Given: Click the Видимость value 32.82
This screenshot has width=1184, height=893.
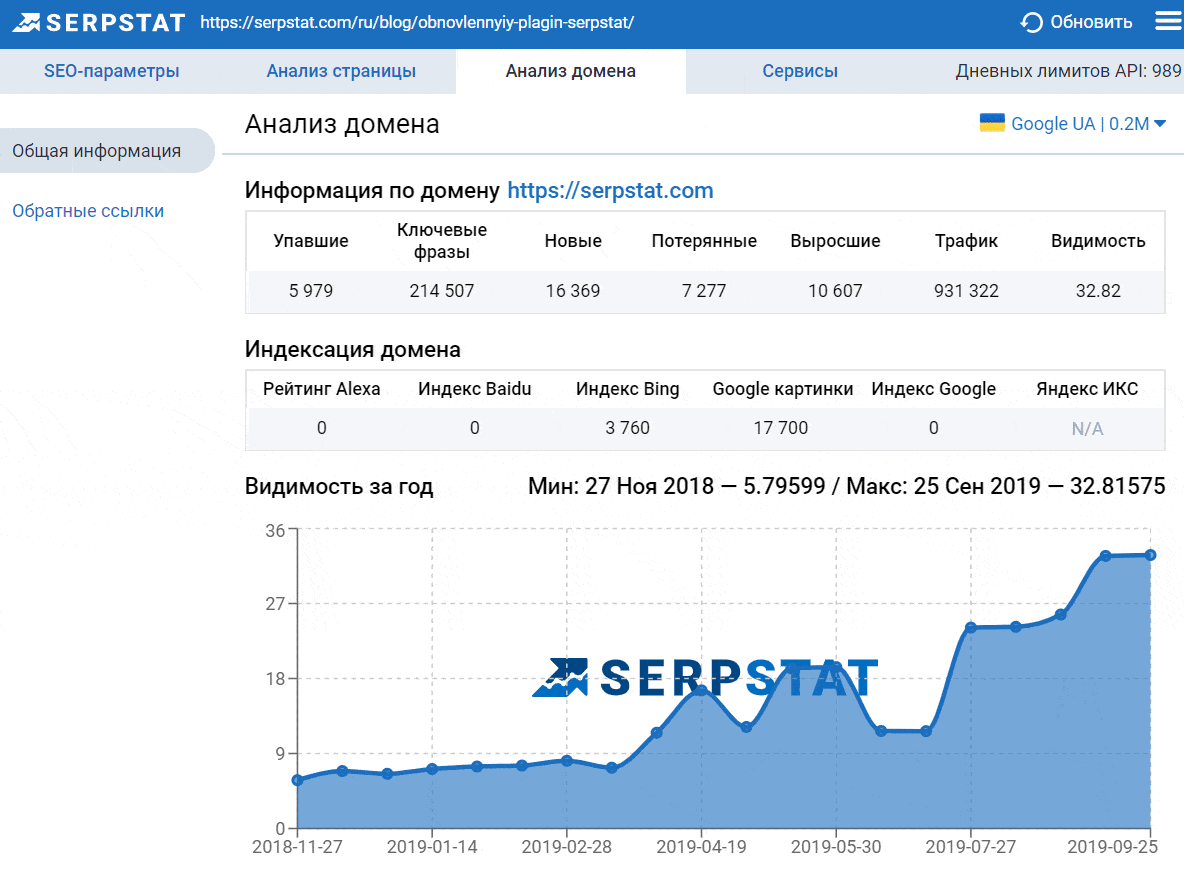Looking at the screenshot, I should [1098, 291].
